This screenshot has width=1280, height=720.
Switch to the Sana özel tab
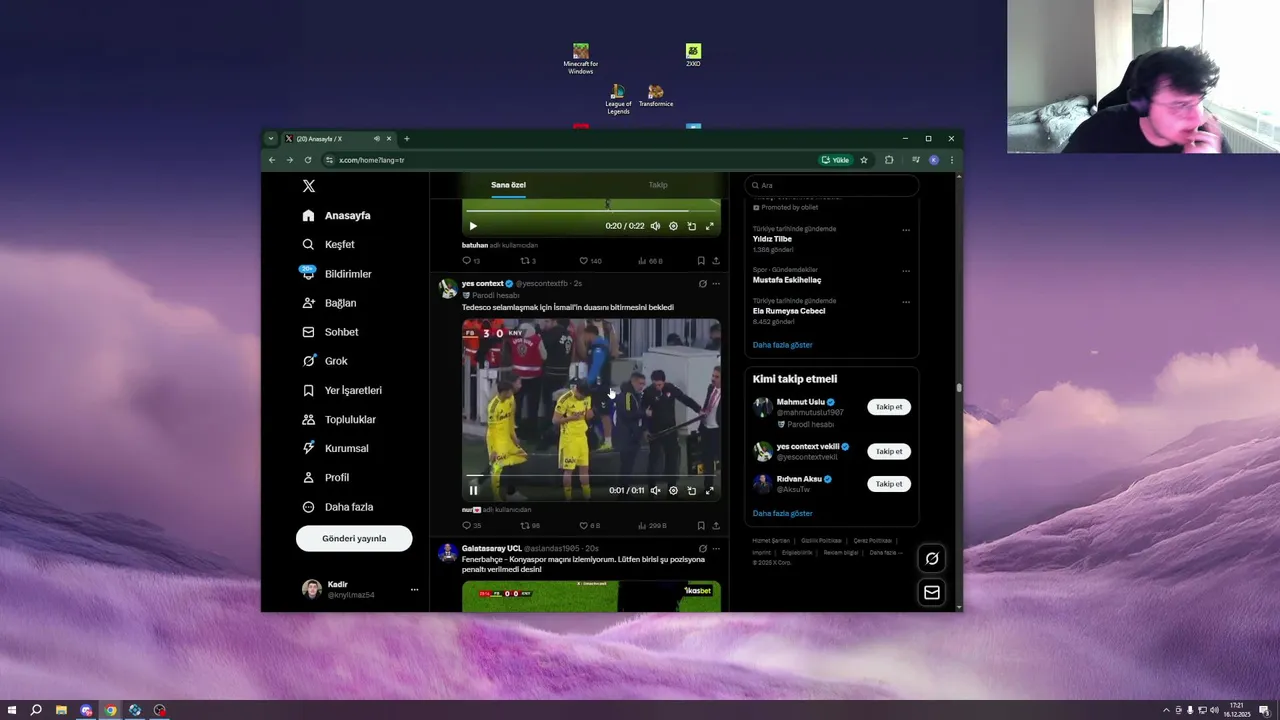508,185
